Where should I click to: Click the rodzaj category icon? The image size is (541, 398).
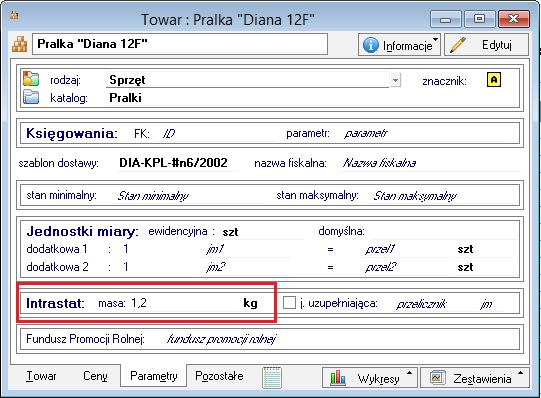coord(31,79)
